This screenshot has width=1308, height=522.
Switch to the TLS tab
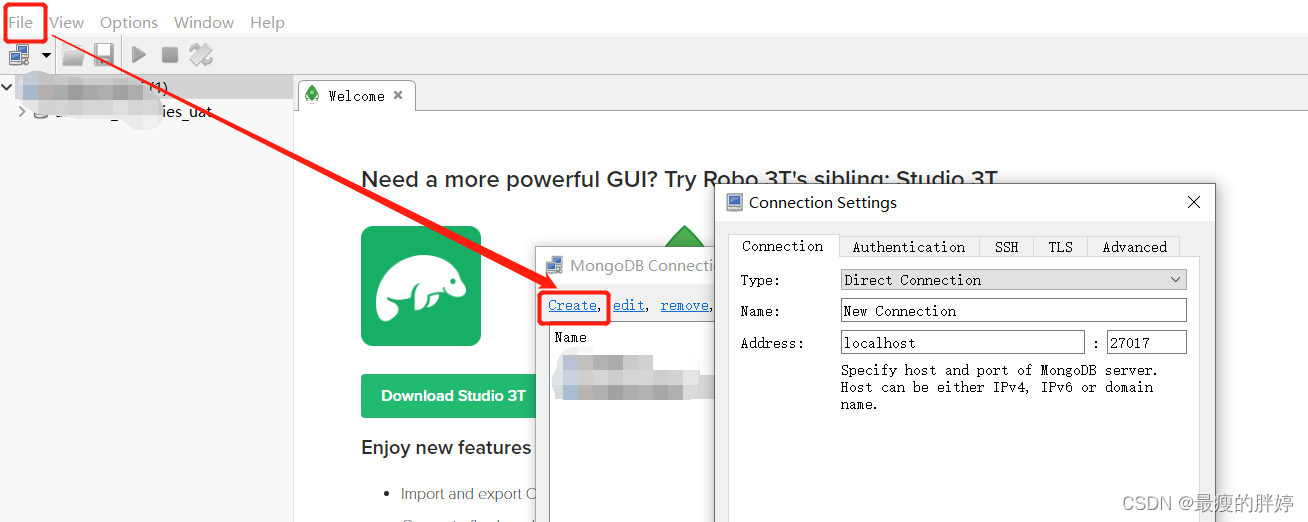[1060, 247]
